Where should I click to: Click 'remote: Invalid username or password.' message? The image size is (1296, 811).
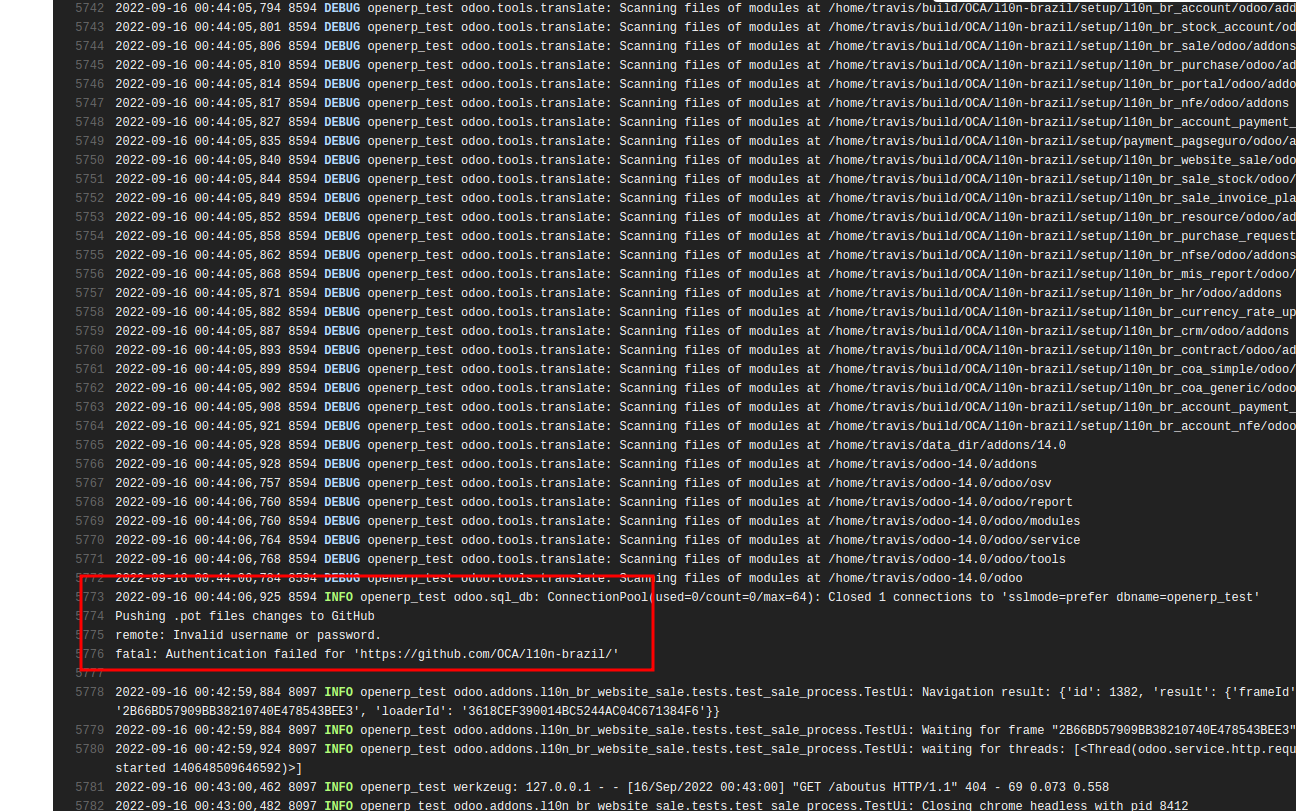coord(248,635)
